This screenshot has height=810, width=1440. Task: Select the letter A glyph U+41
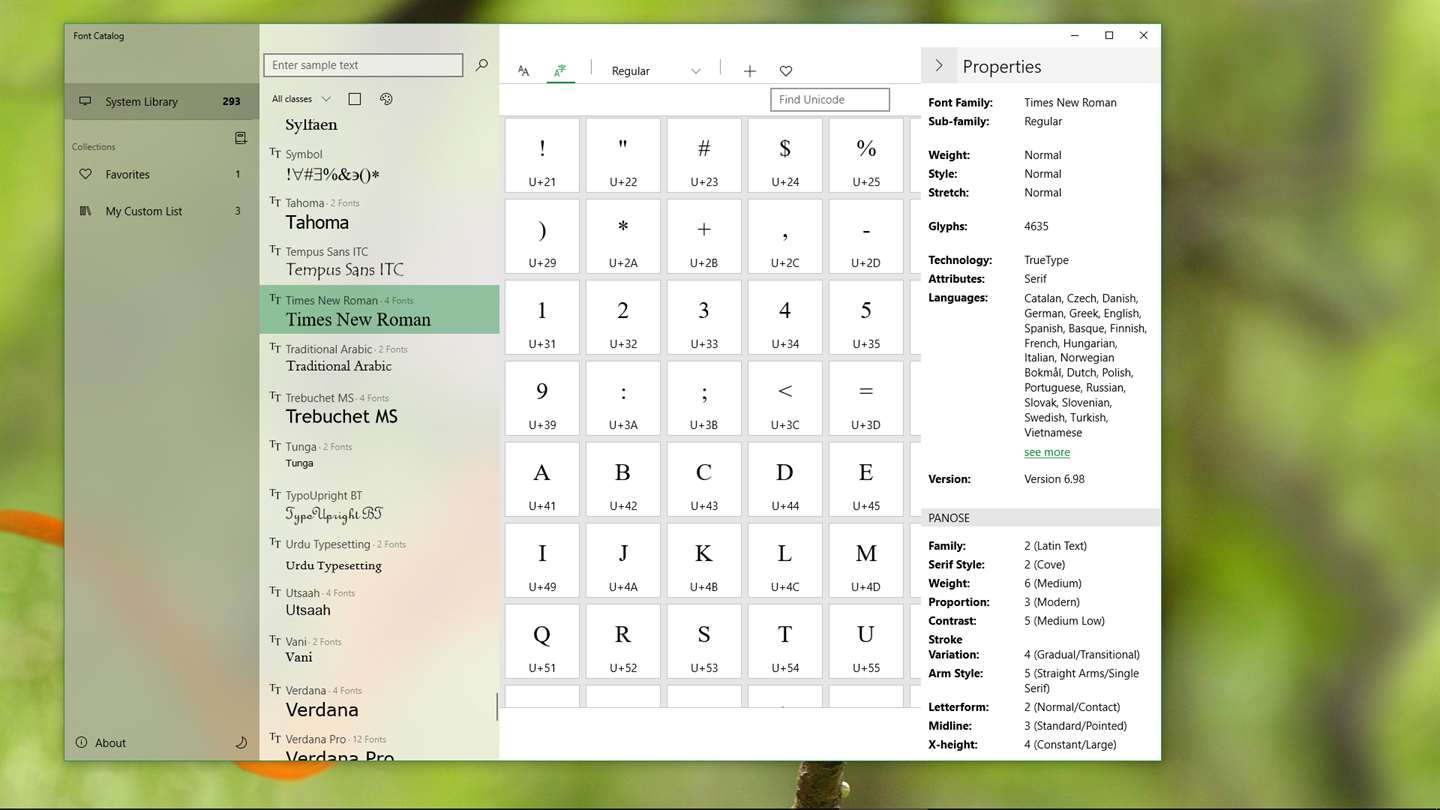click(x=542, y=479)
